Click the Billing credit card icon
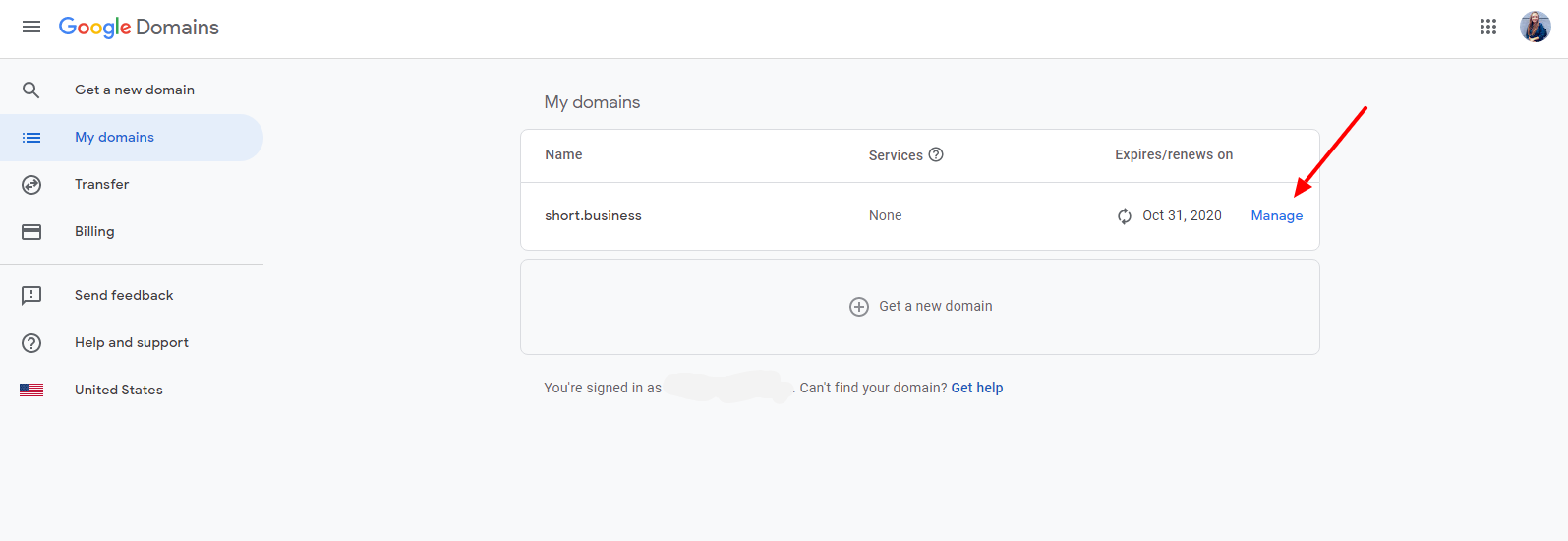This screenshot has height=541, width=1568. pos(31,231)
